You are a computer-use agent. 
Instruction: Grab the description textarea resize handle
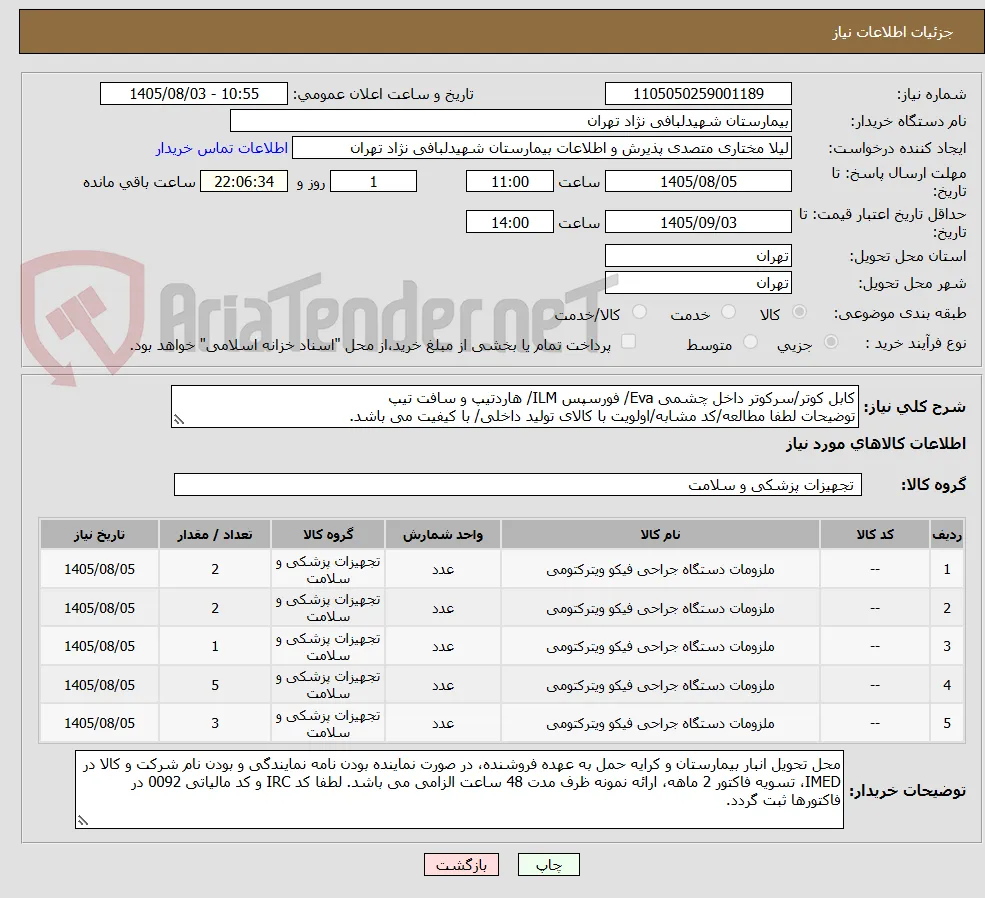[178, 420]
